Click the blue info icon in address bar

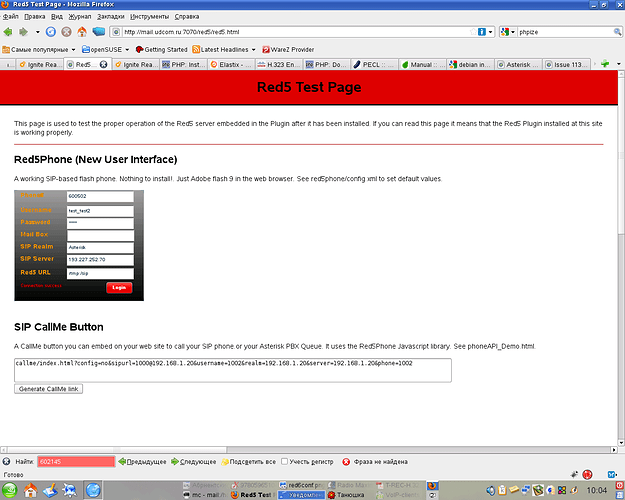[x=482, y=32]
